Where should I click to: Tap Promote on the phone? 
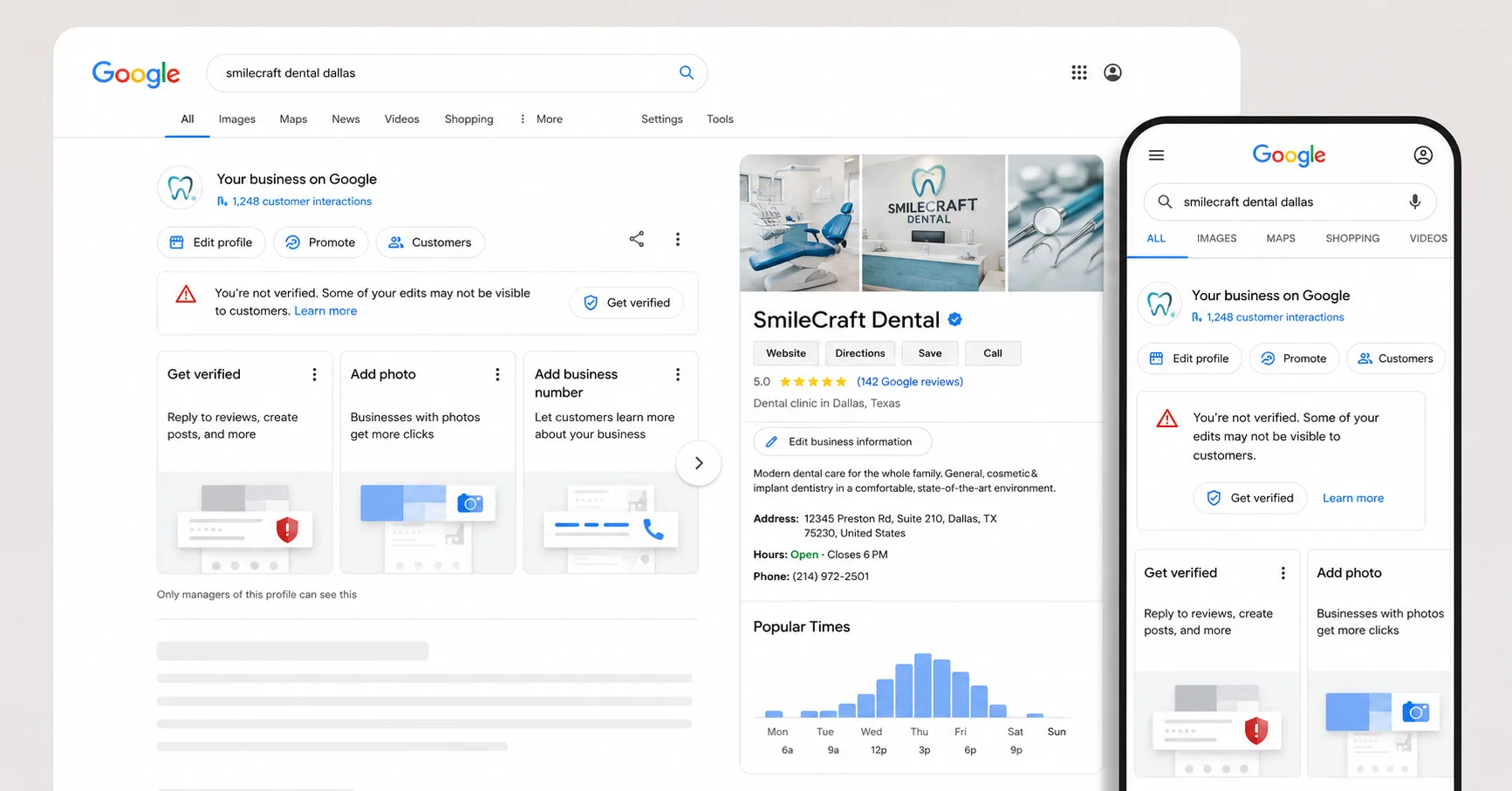1294,358
